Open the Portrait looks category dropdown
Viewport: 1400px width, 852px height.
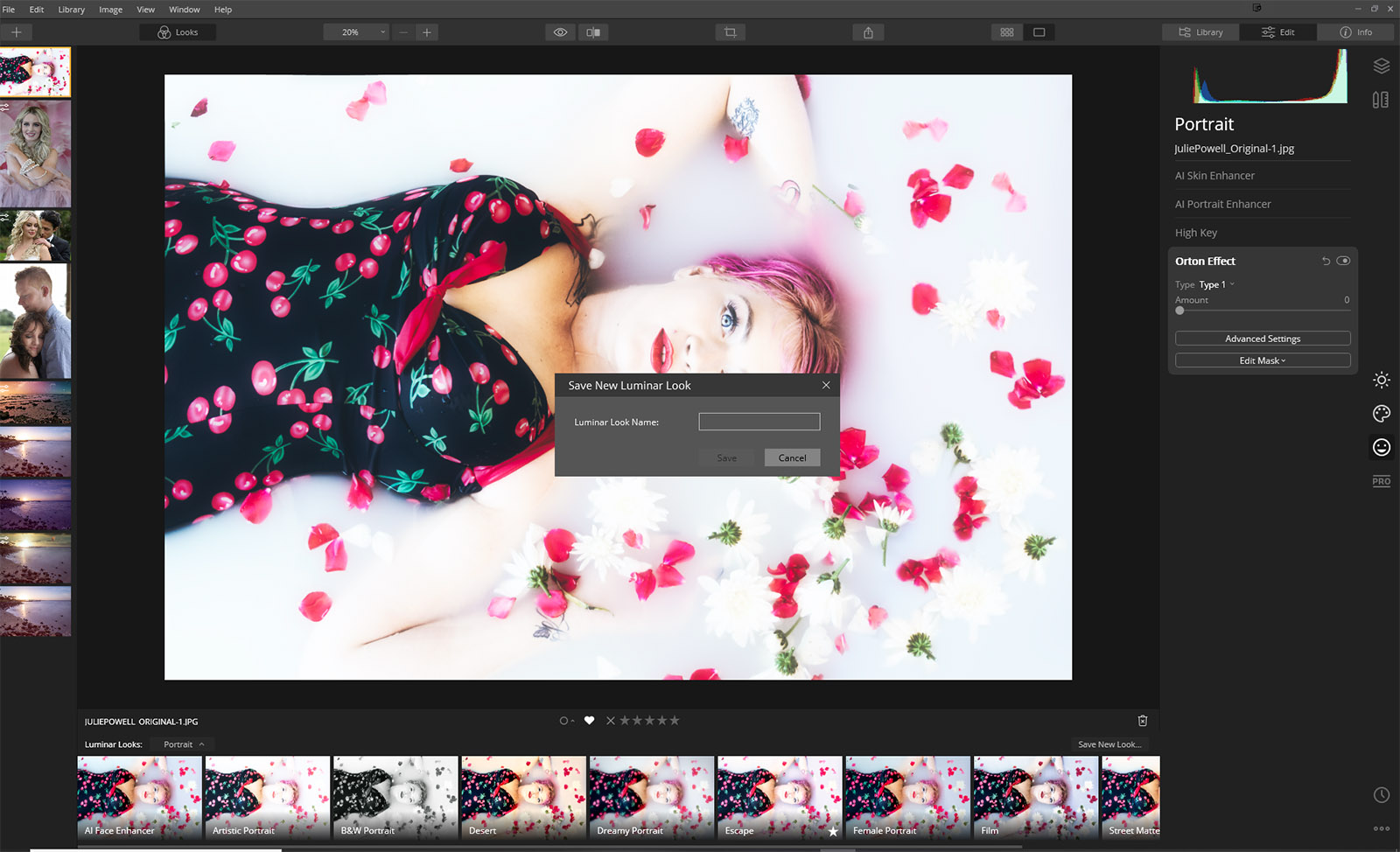[x=184, y=744]
